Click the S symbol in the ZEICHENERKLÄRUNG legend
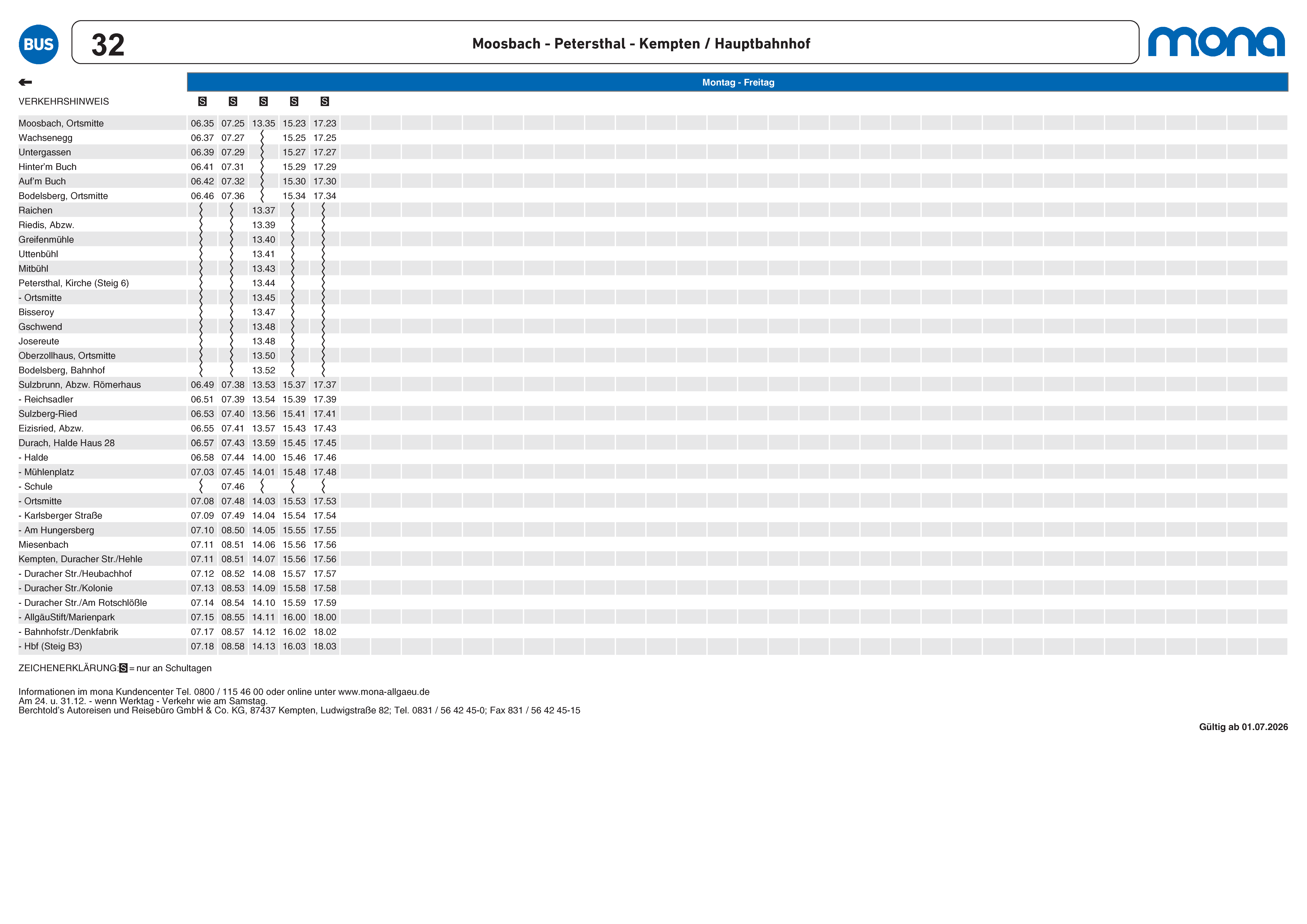 click(123, 668)
